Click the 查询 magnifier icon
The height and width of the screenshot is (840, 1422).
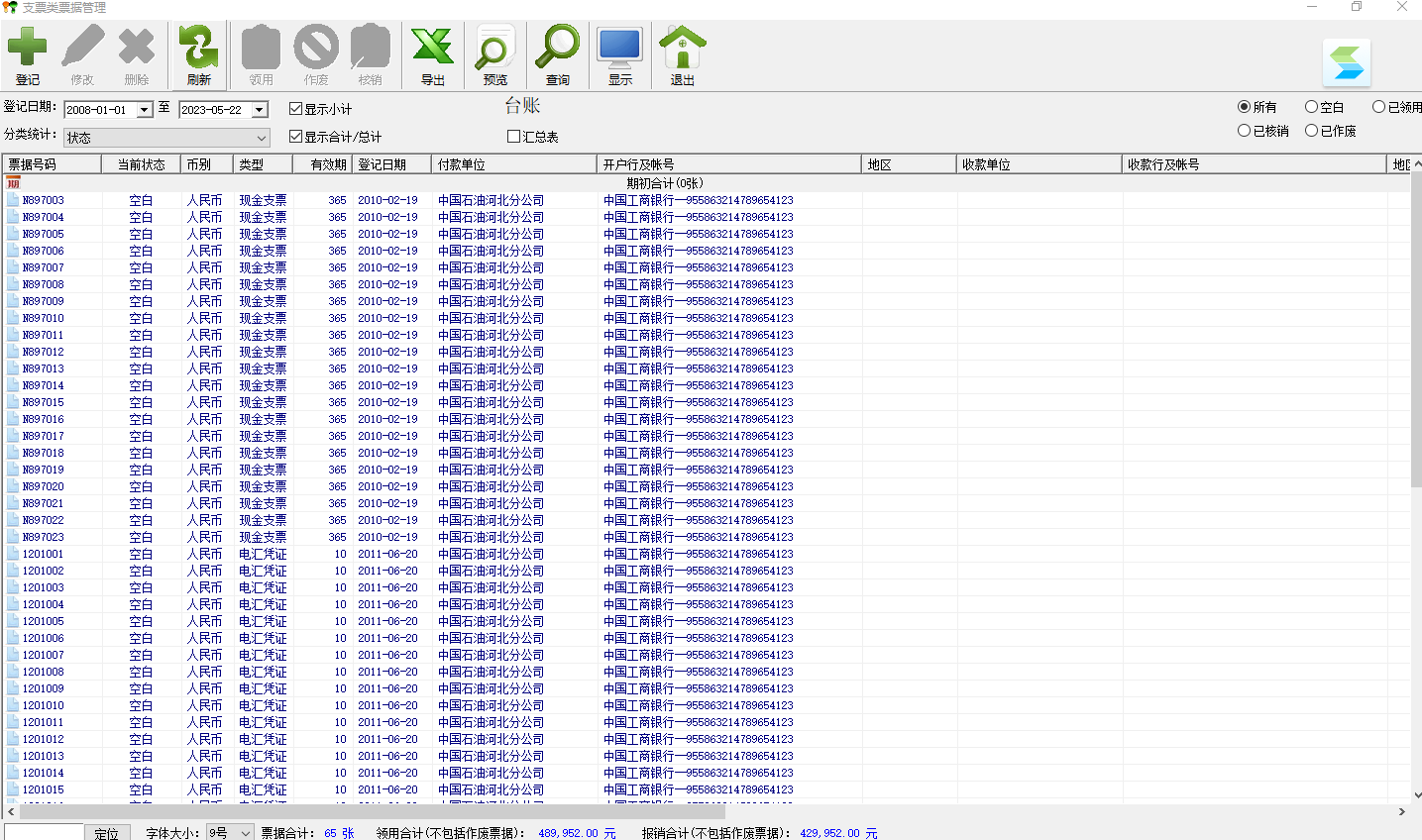point(558,47)
